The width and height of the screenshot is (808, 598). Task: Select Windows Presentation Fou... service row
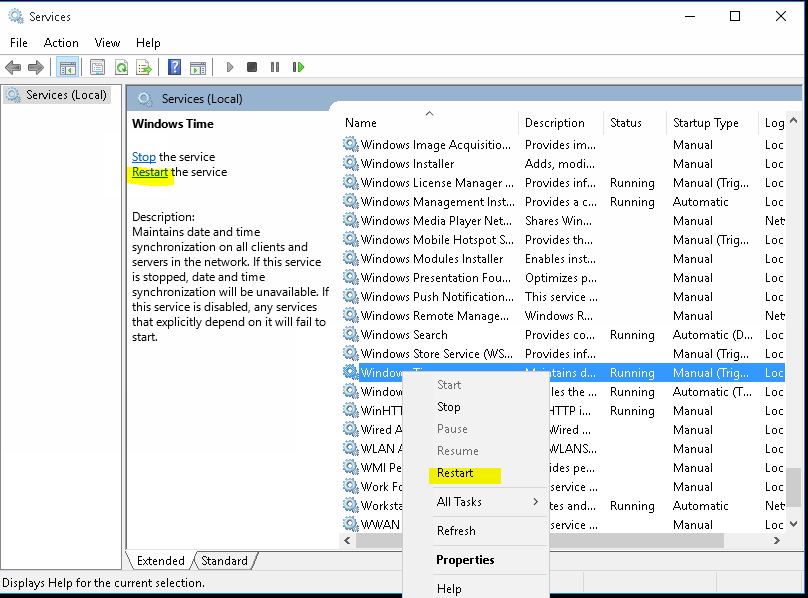pyautogui.click(x=563, y=277)
